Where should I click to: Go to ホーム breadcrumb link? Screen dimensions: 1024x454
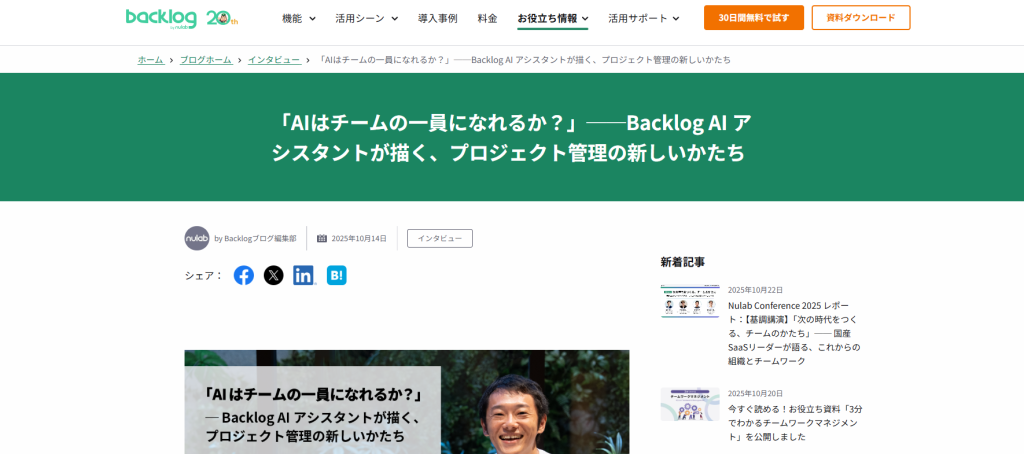(x=150, y=60)
